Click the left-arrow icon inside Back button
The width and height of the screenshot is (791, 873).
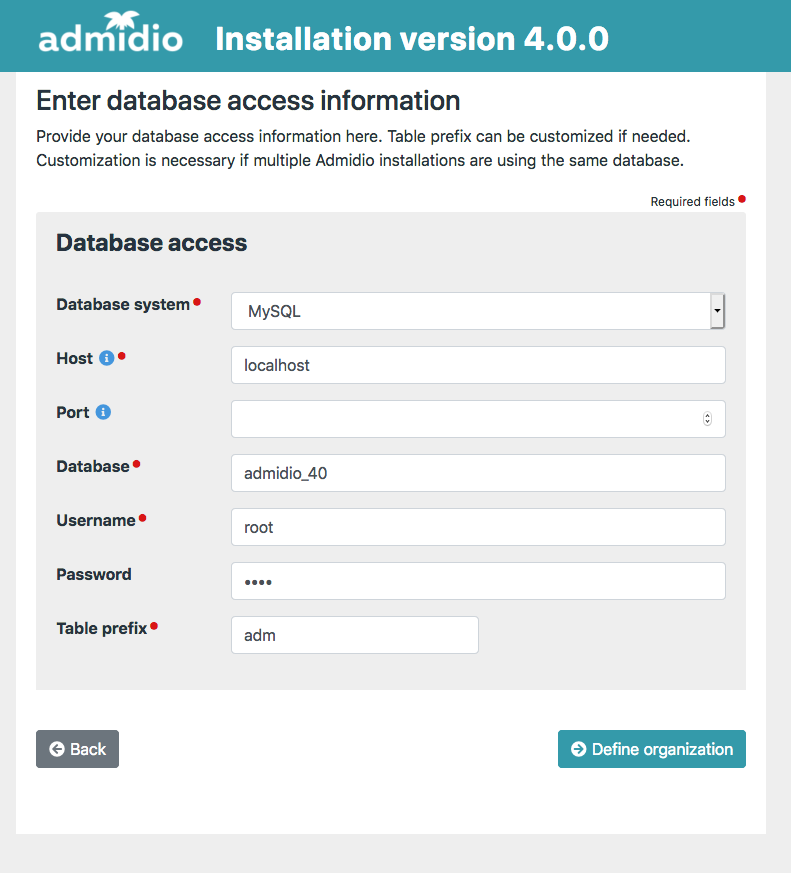[x=57, y=749]
